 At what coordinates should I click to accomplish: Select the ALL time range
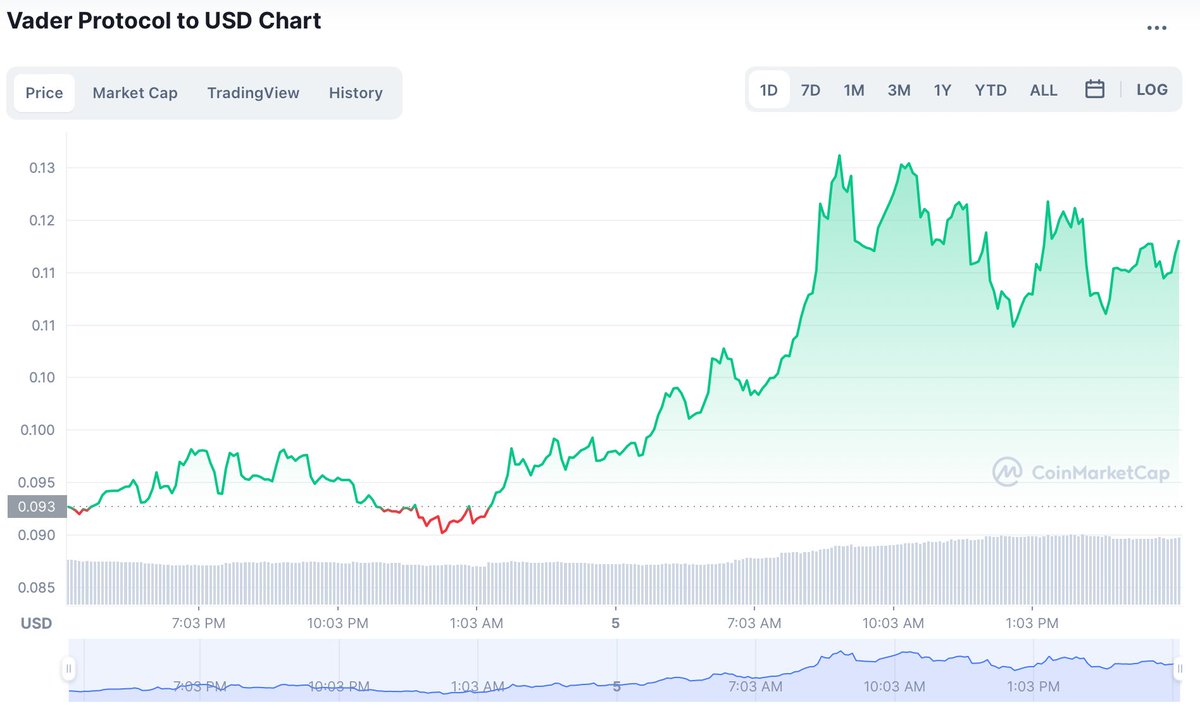[x=1043, y=90]
